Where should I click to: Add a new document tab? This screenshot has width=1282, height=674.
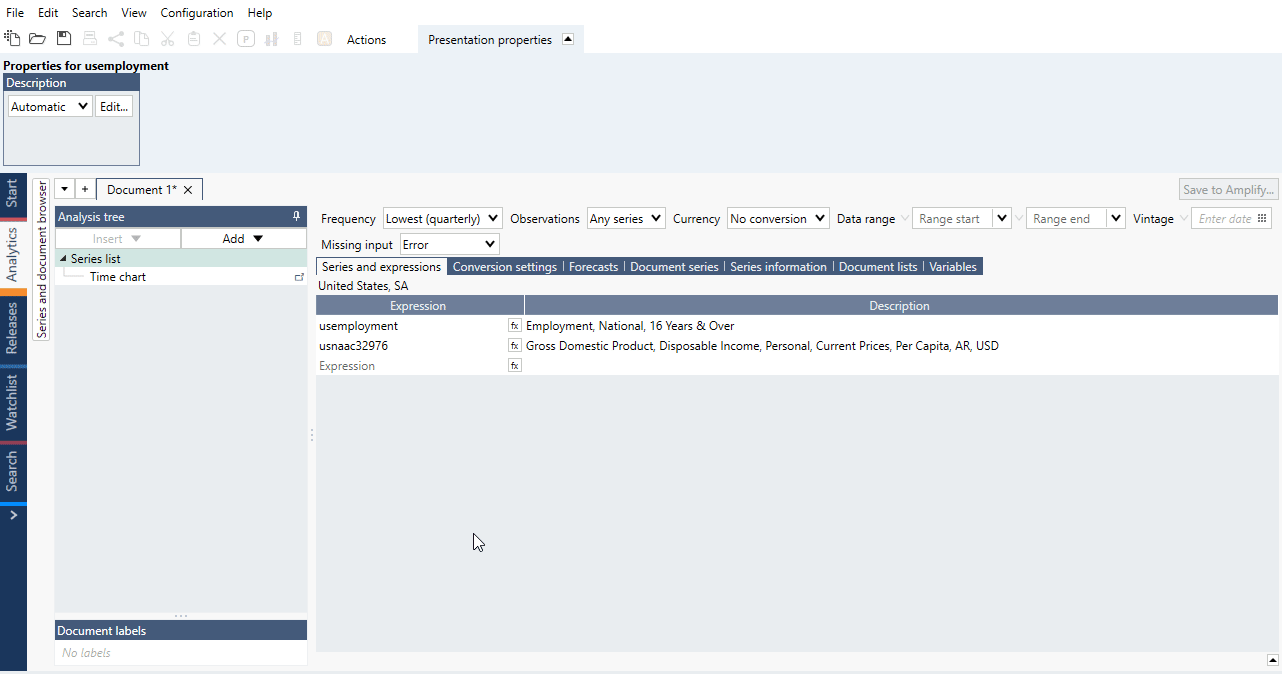[85, 189]
